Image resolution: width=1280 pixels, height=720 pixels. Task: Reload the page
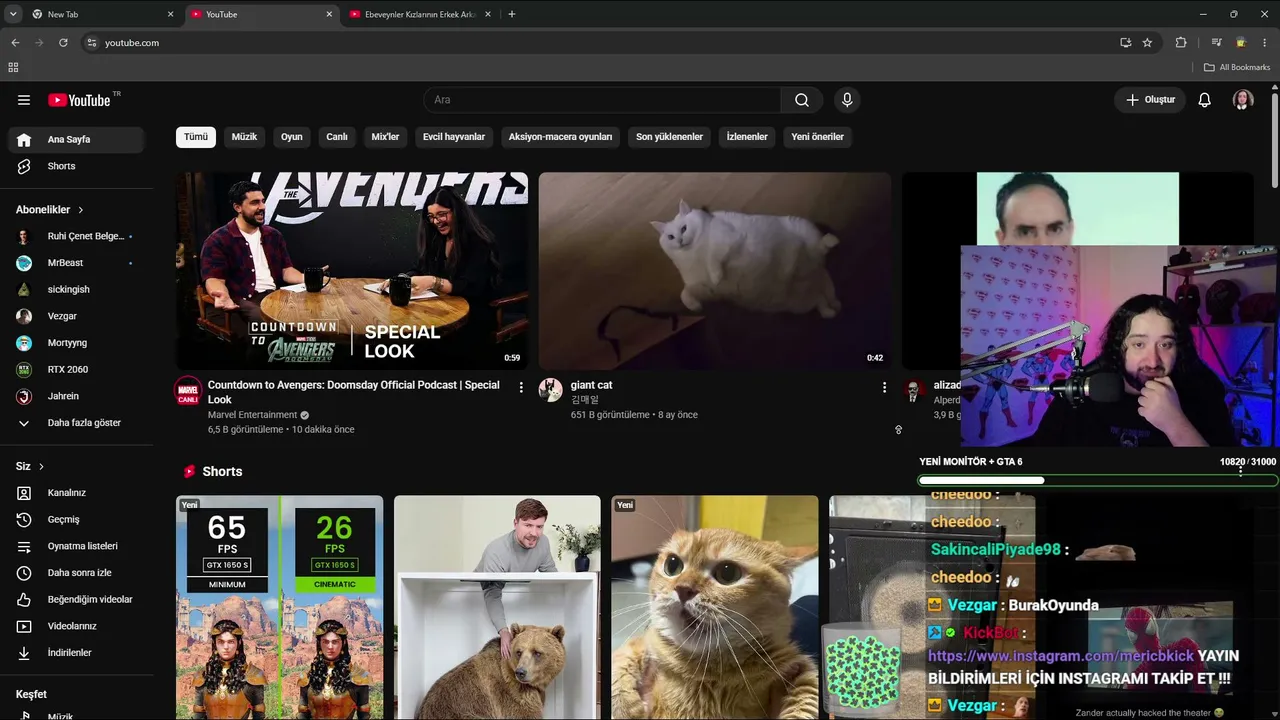[x=63, y=43]
